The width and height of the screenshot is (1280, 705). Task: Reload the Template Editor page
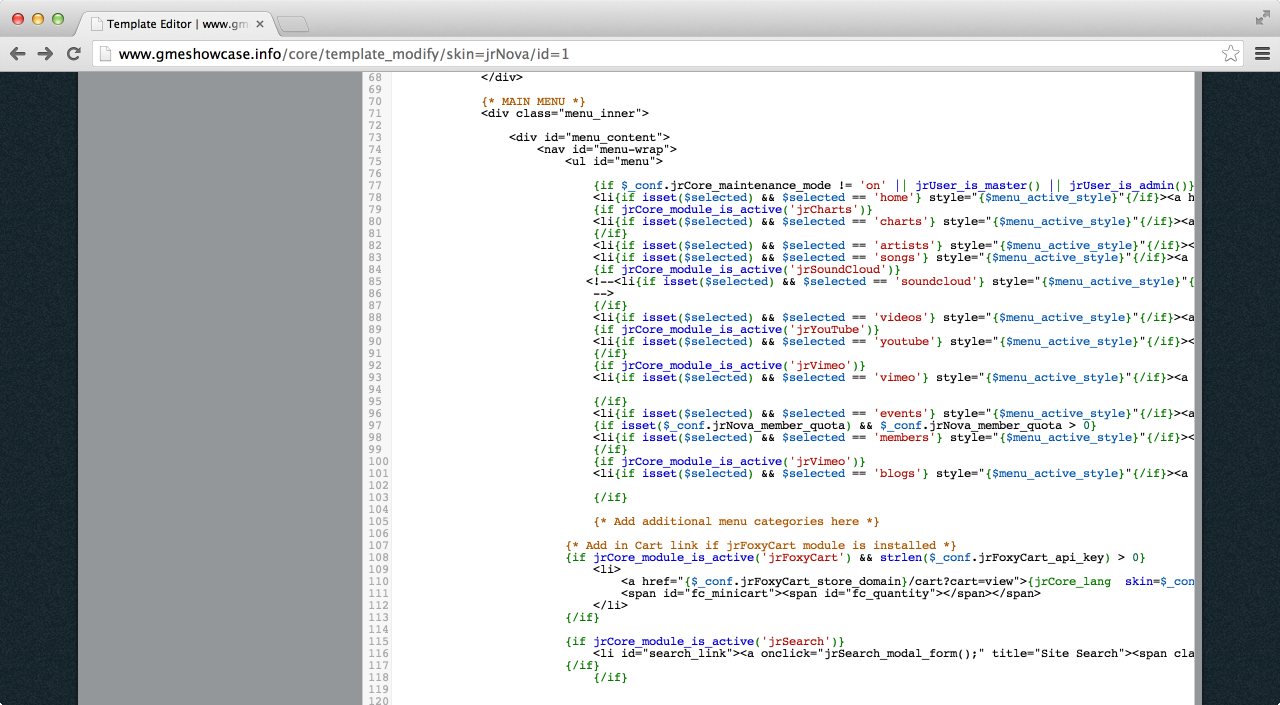click(x=73, y=54)
